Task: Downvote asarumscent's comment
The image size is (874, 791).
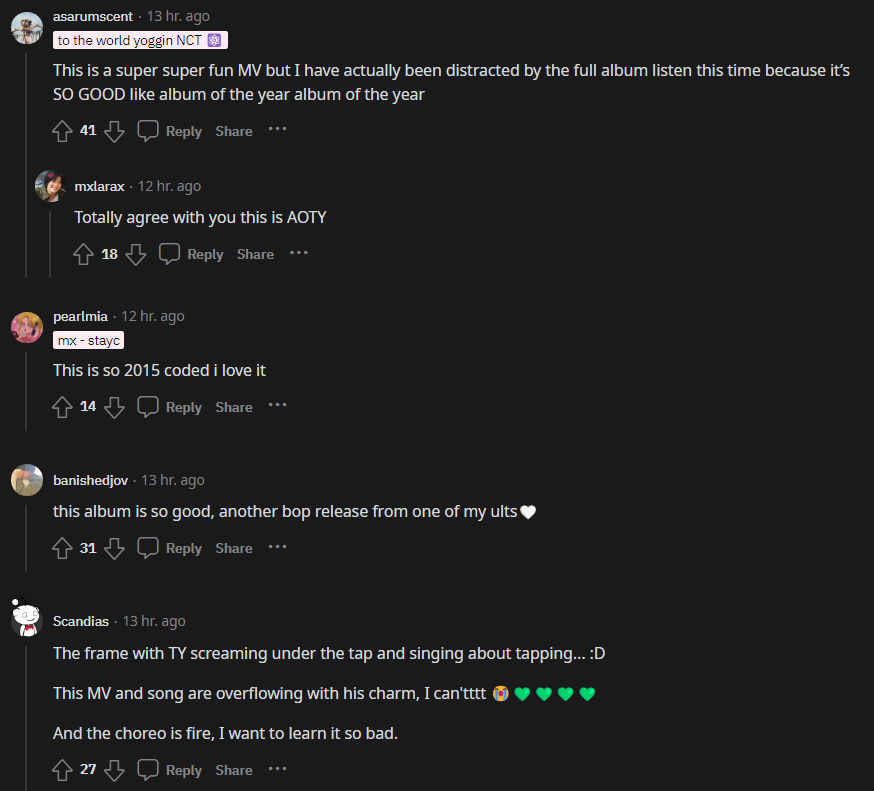Action: point(114,131)
